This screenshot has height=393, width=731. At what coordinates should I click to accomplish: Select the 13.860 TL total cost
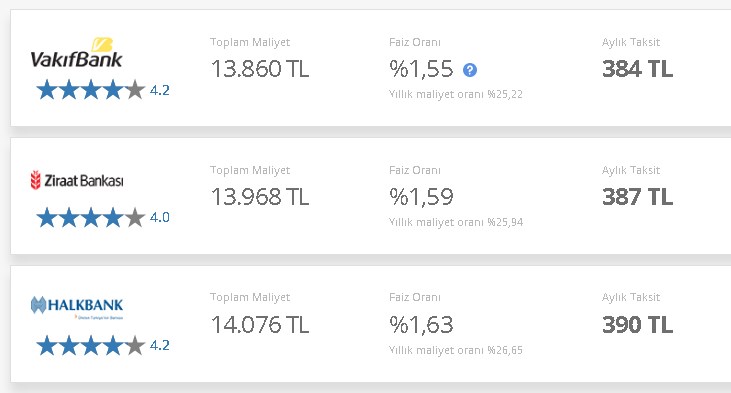[260, 69]
